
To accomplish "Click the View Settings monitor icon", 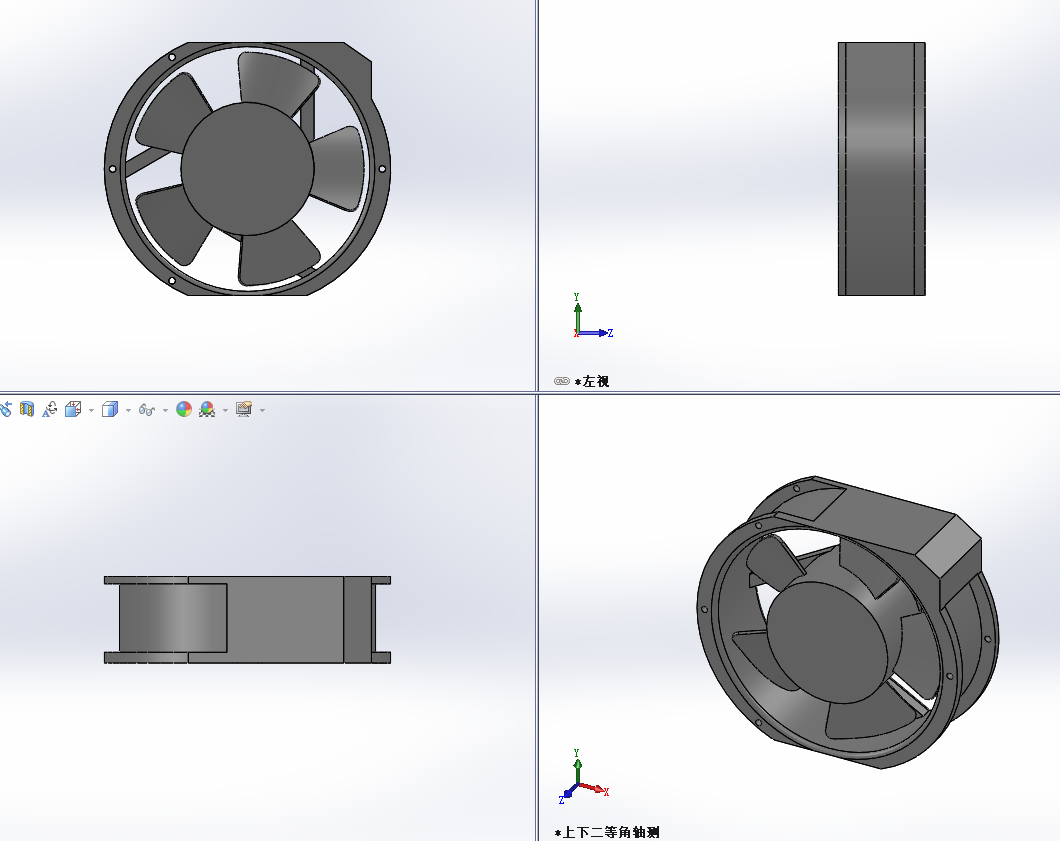I will [x=244, y=409].
